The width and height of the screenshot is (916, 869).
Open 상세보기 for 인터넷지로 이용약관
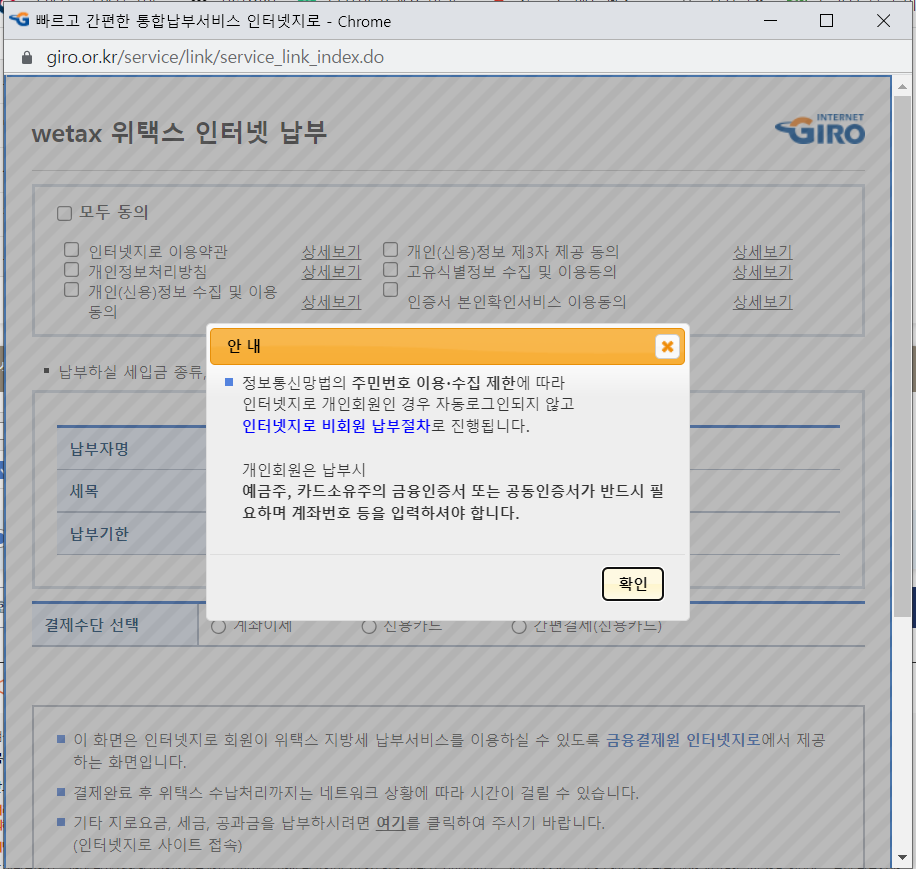331,252
